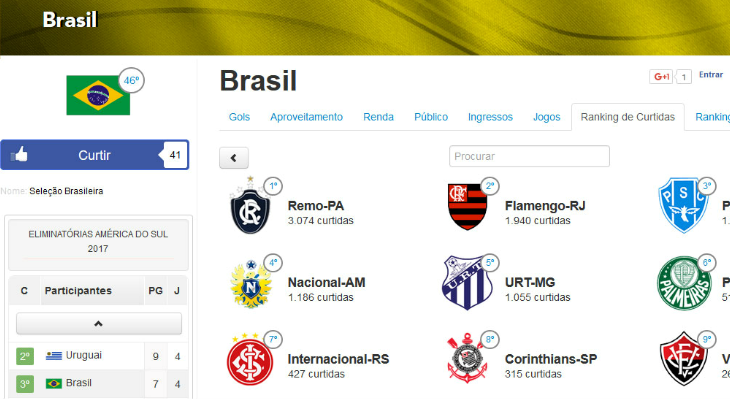Select the Ranking de Curtidas tab
The height and width of the screenshot is (400, 730).
click(x=628, y=117)
